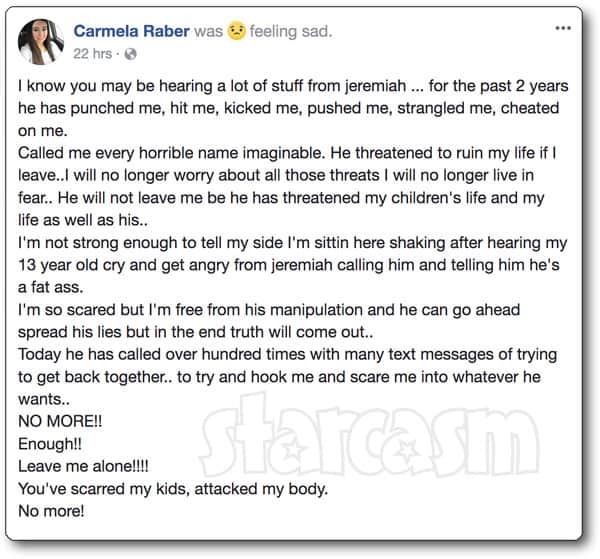This screenshot has width=600, height=559.
Task: Click 'Called me every horrible name' sentence
Action: pyautogui.click(x=171, y=153)
